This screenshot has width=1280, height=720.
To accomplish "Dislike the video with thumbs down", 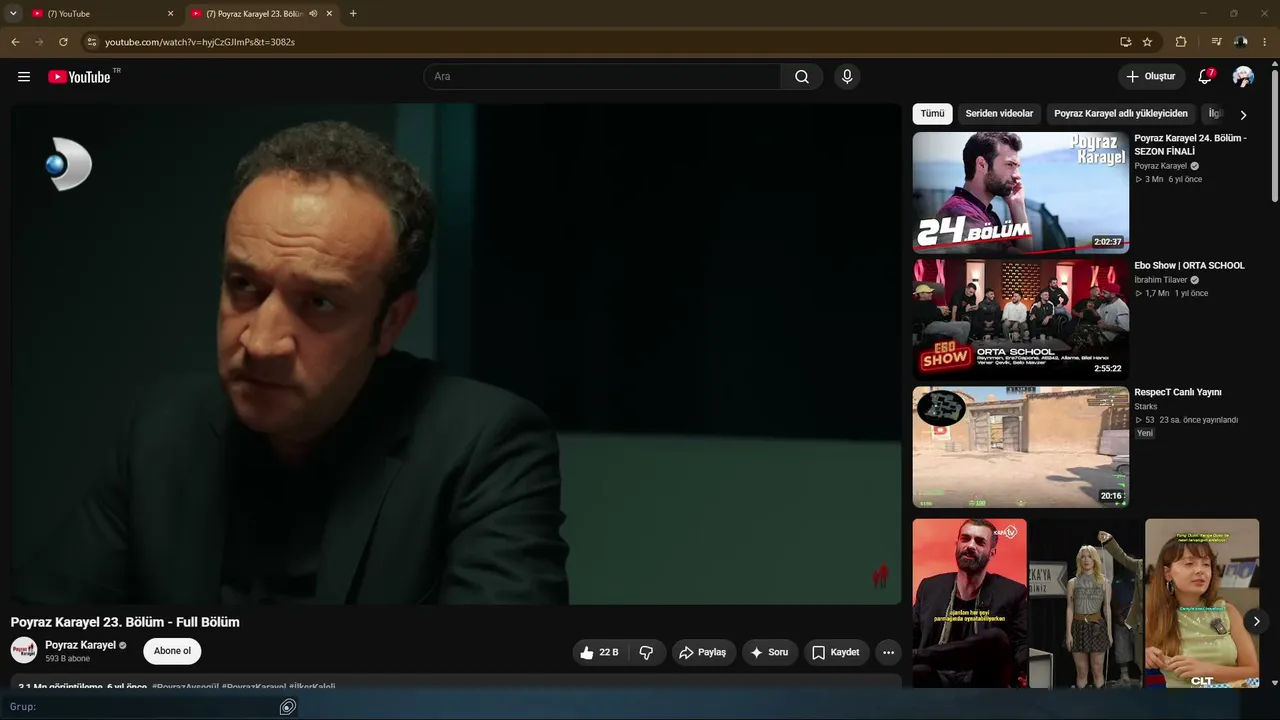I will (x=646, y=652).
